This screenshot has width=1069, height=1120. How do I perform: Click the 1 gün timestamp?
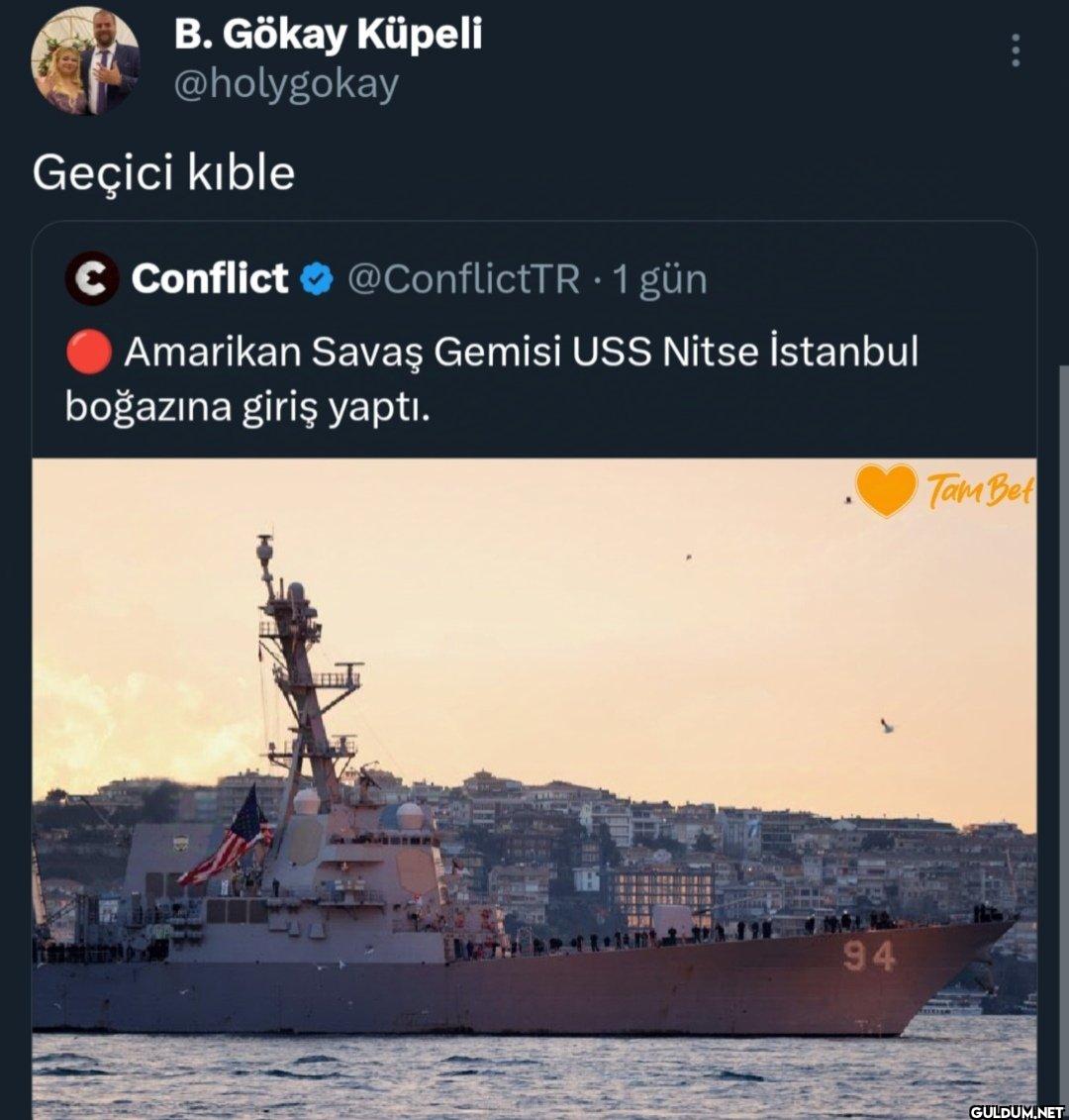pyautogui.click(x=660, y=279)
